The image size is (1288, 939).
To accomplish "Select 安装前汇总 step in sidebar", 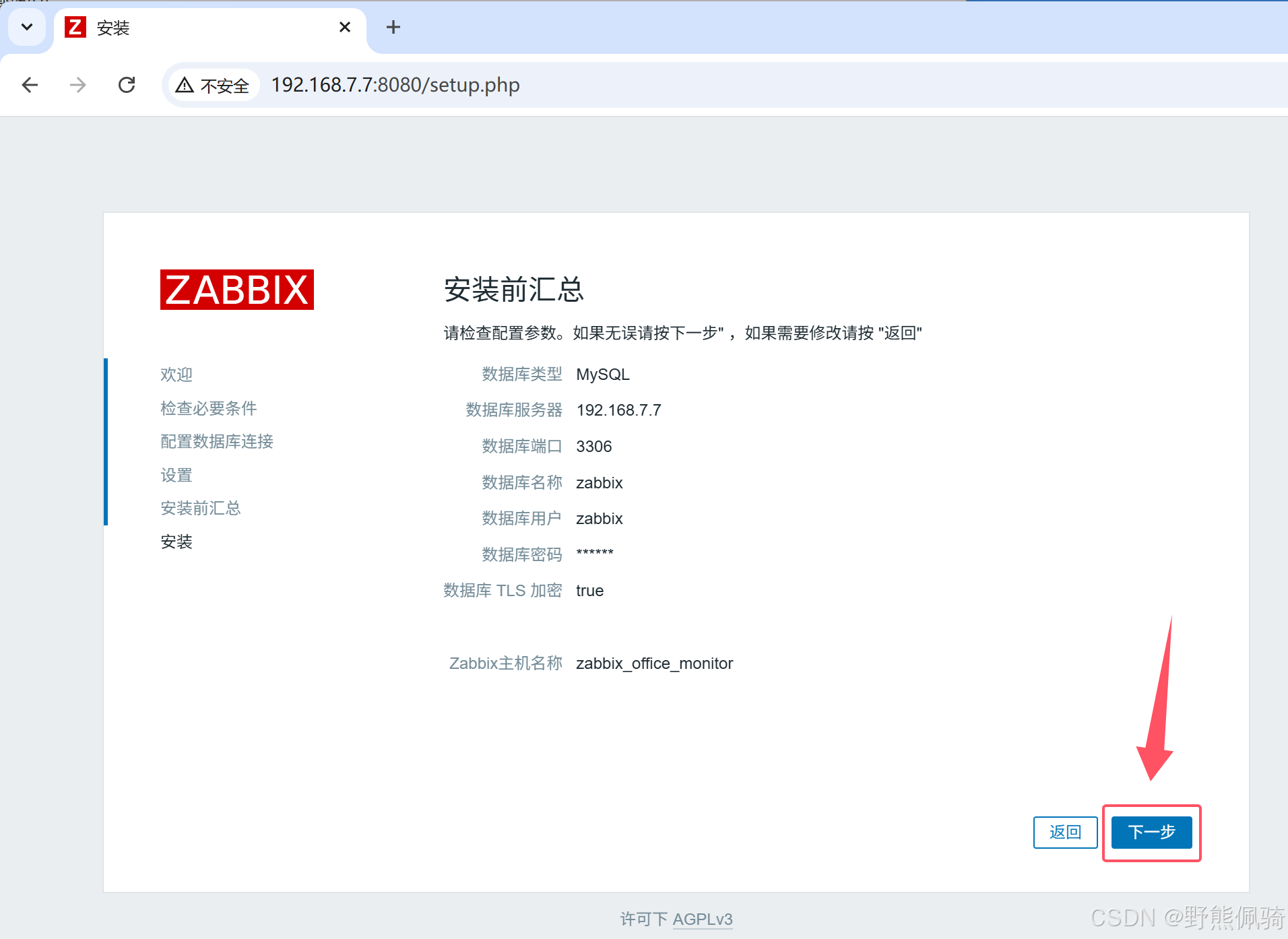I will coord(200,508).
